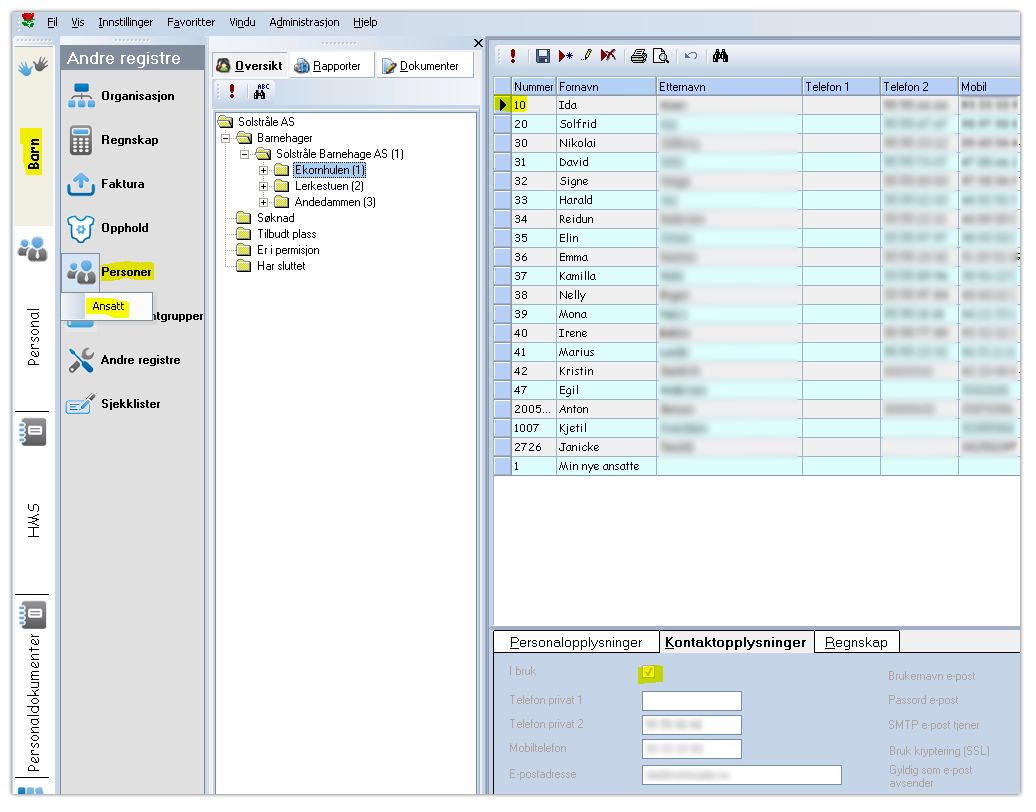
Task: Click the Fornavn cell reading Solfrid
Action: (x=606, y=124)
